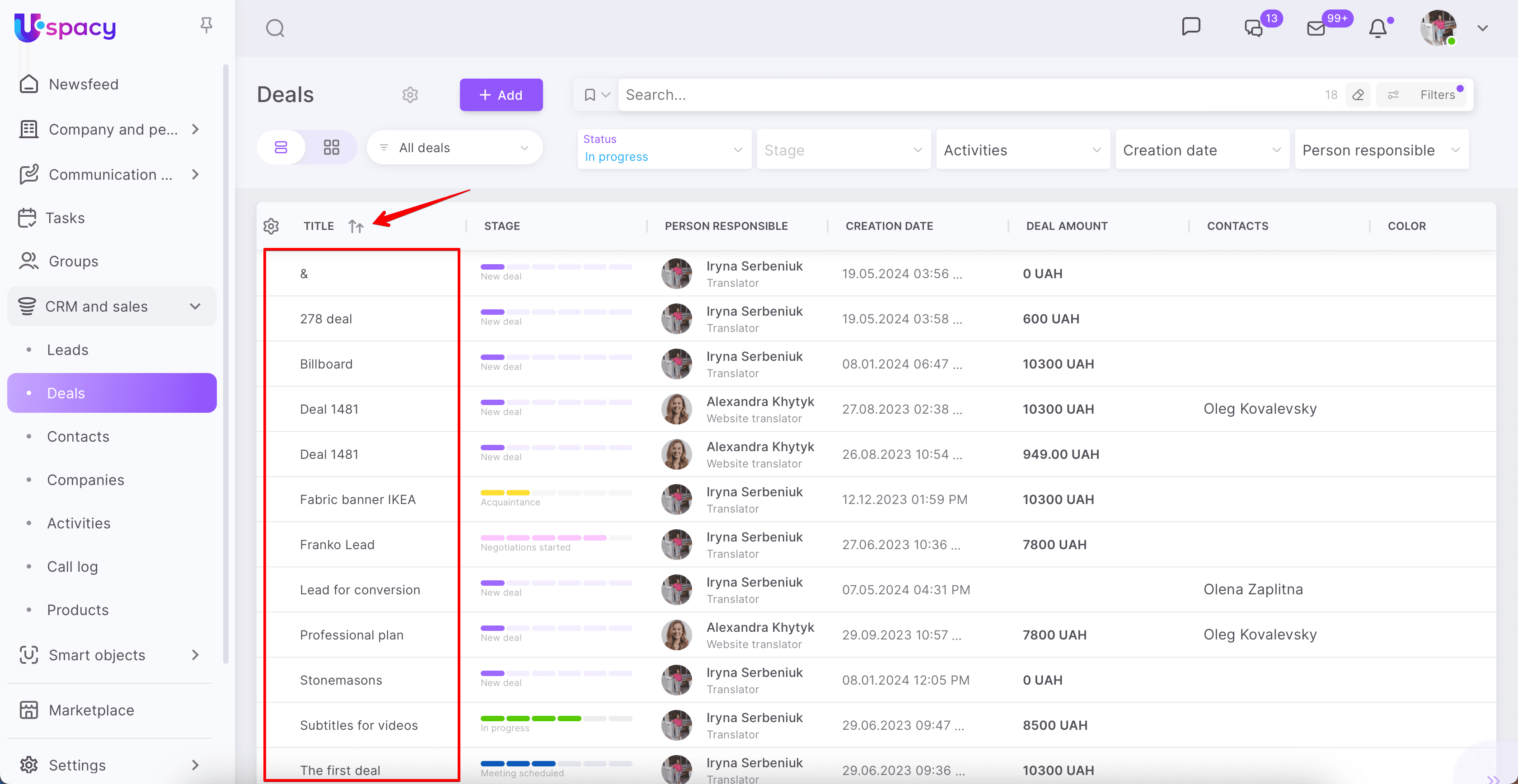
Task: Toggle the title sort arrows in TITLE column
Action: point(356,226)
